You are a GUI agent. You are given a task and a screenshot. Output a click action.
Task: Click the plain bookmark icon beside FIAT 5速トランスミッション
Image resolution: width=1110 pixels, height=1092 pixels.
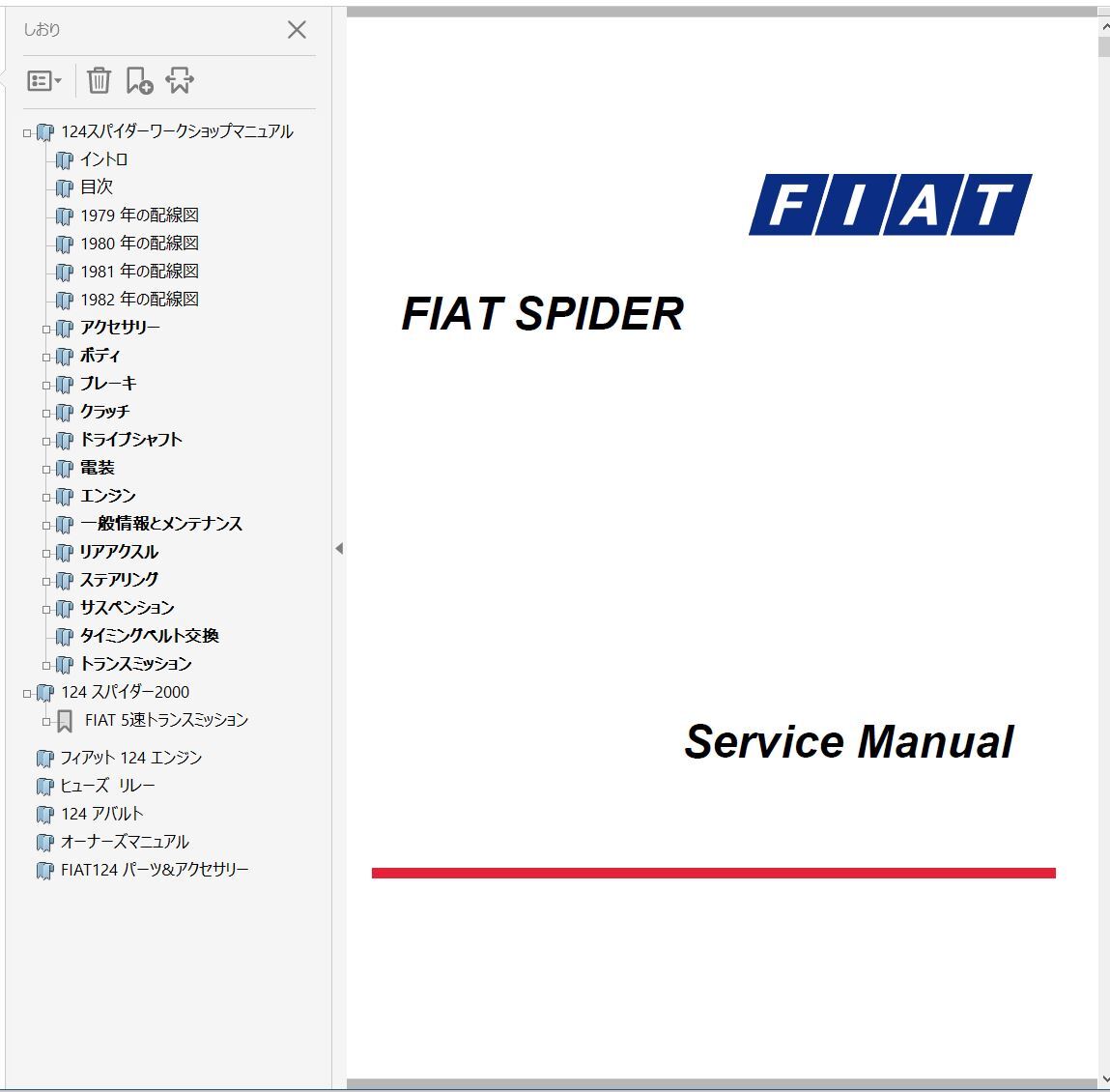tap(65, 722)
